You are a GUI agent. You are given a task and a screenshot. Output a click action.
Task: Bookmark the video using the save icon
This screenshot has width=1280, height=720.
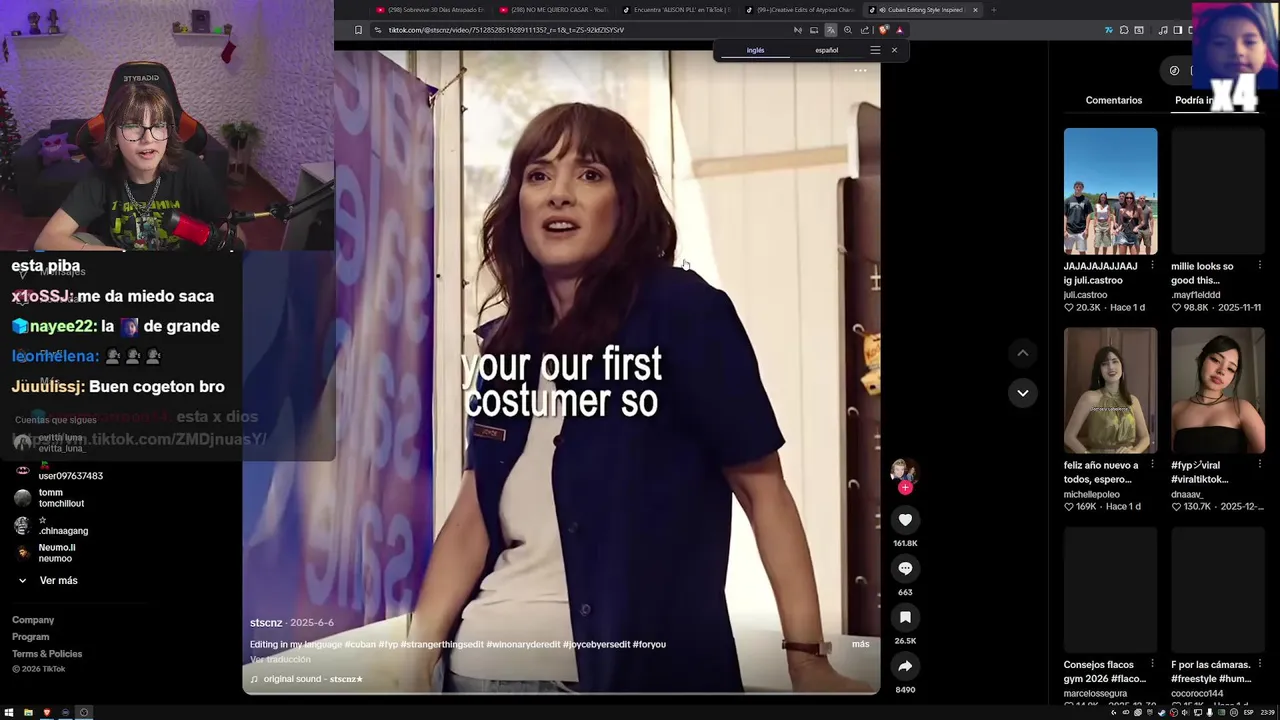coord(905,617)
